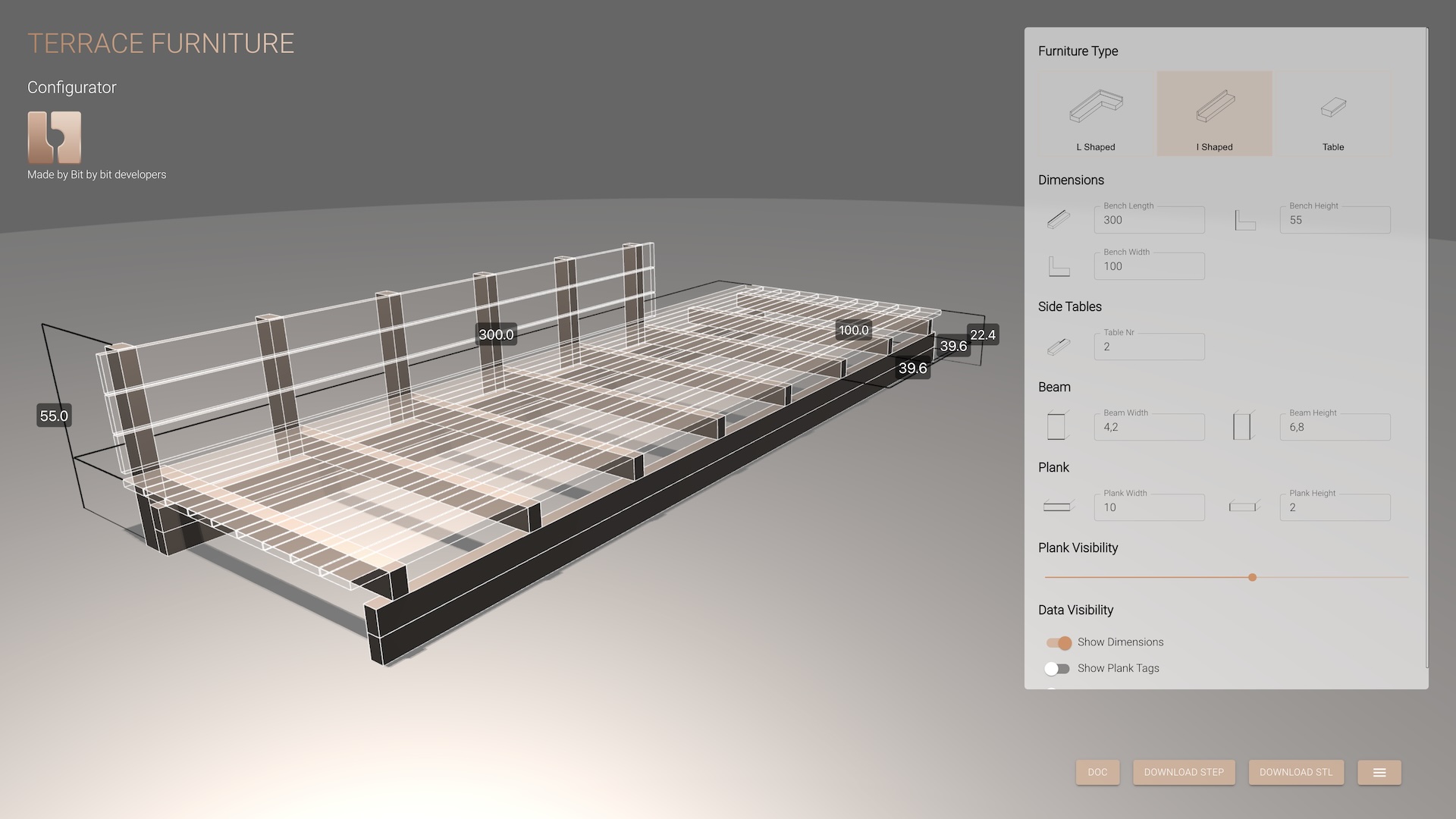This screenshot has width=1456, height=819.
Task: Click the Bench Height icon
Action: [1244, 220]
